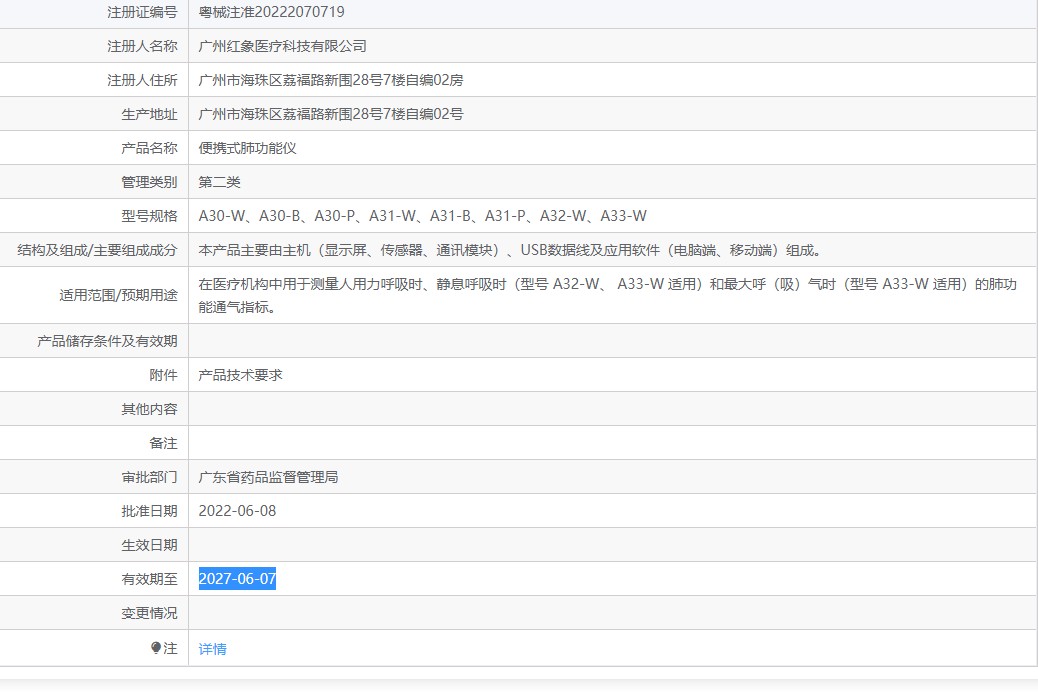Click approval date 2022-06-08
1038x692 pixels.
237,511
